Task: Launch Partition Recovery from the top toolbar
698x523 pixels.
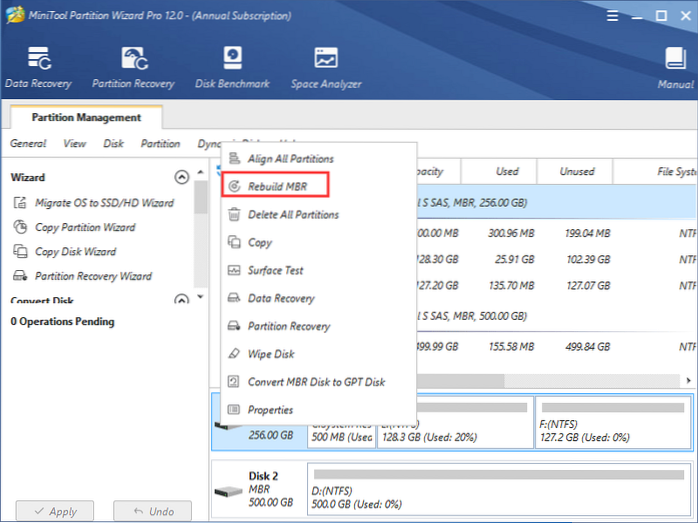Action: (133, 67)
